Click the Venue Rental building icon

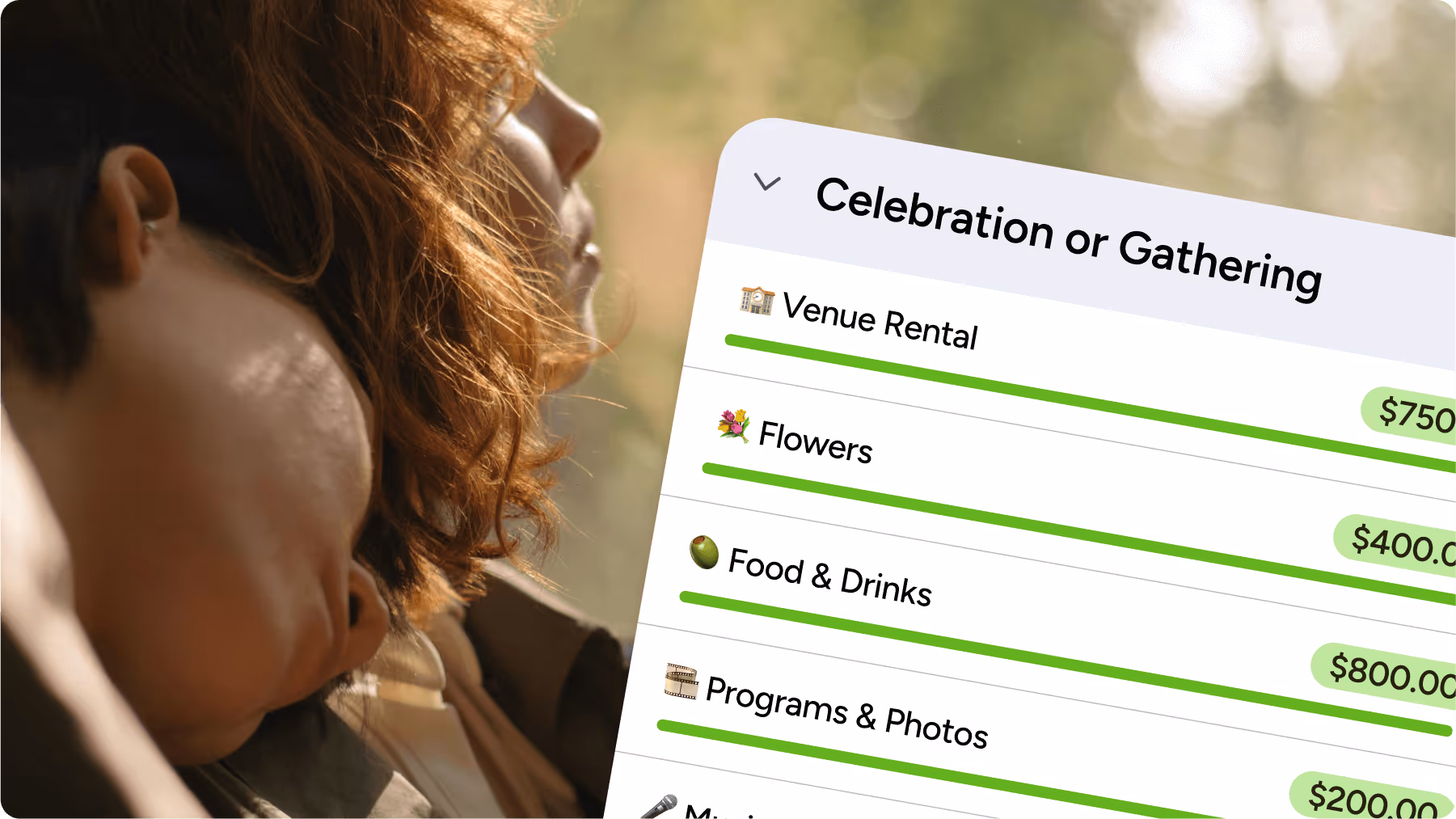coord(757,300)
